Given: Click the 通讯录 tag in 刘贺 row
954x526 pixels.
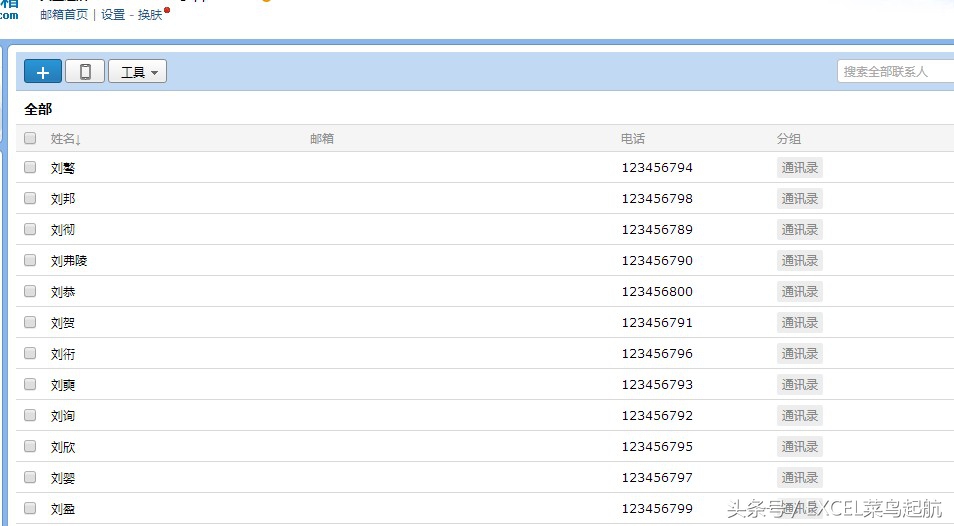Looking at the screenshot, I should (799, 323).
